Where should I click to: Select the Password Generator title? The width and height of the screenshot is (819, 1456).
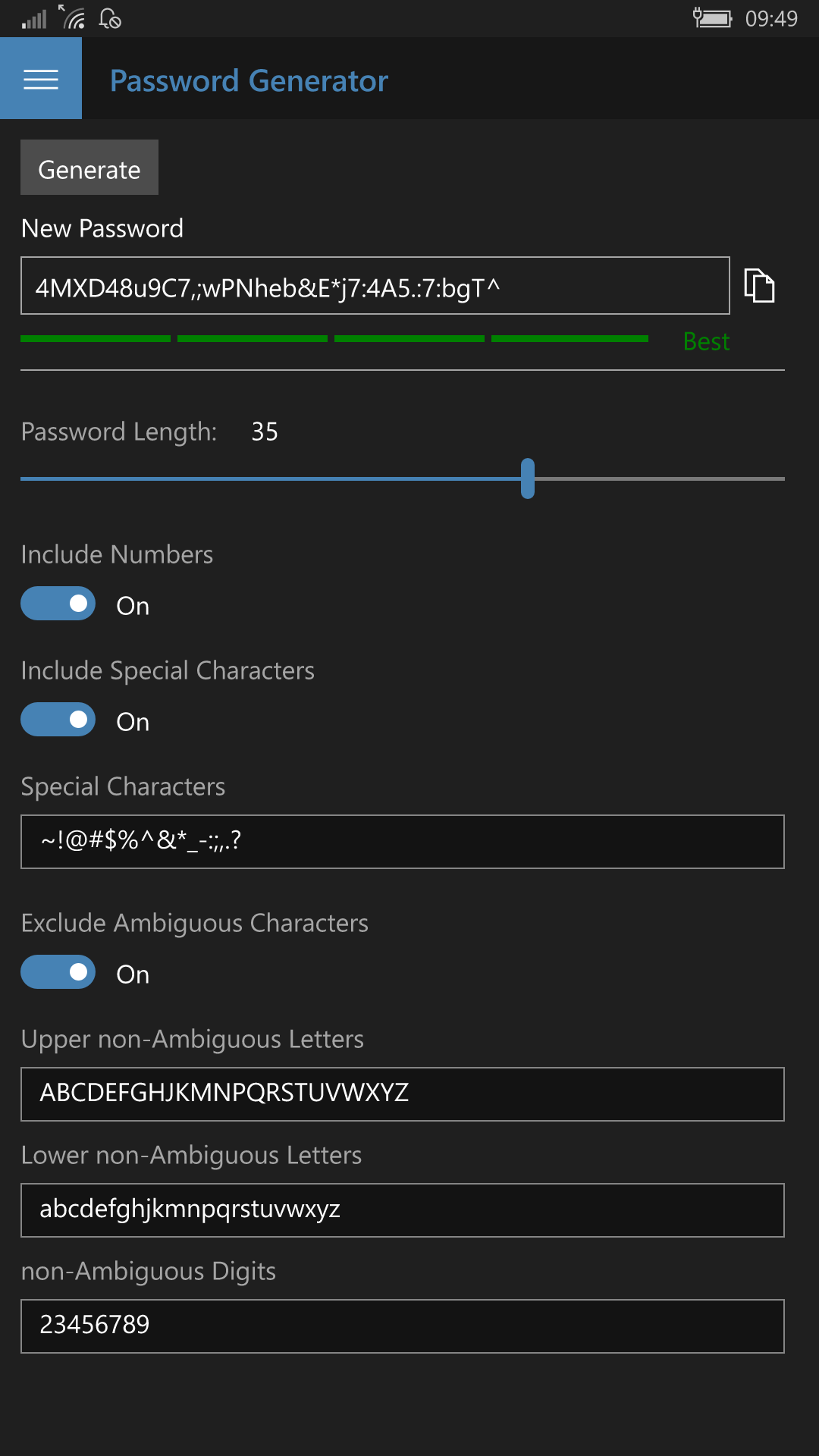249,80
